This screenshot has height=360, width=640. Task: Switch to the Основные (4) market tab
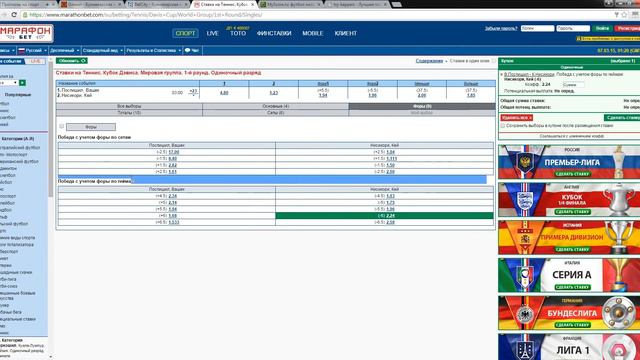click(276, 106)
